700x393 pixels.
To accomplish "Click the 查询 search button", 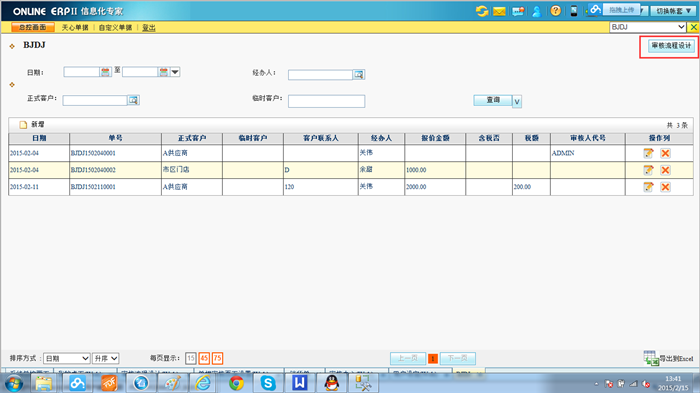I will (x=492, y=100).
